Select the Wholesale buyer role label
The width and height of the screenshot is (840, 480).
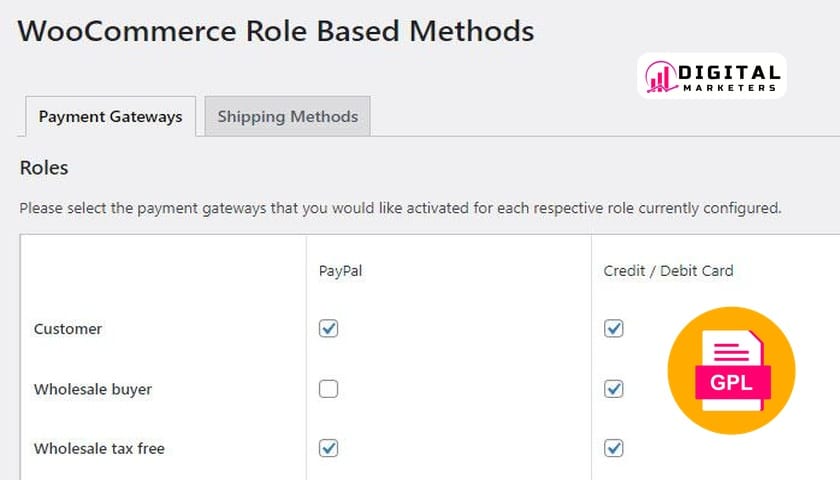93,388
